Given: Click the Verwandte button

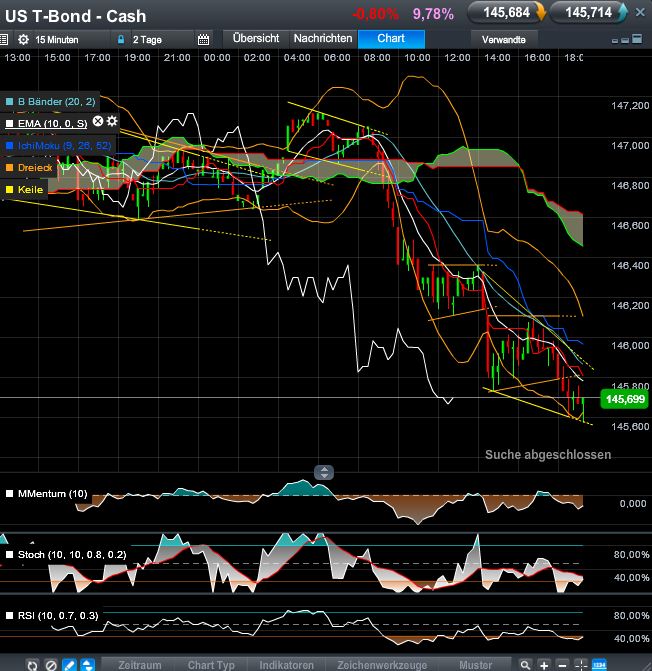Looking at the screenshot, I should (504, 40).
